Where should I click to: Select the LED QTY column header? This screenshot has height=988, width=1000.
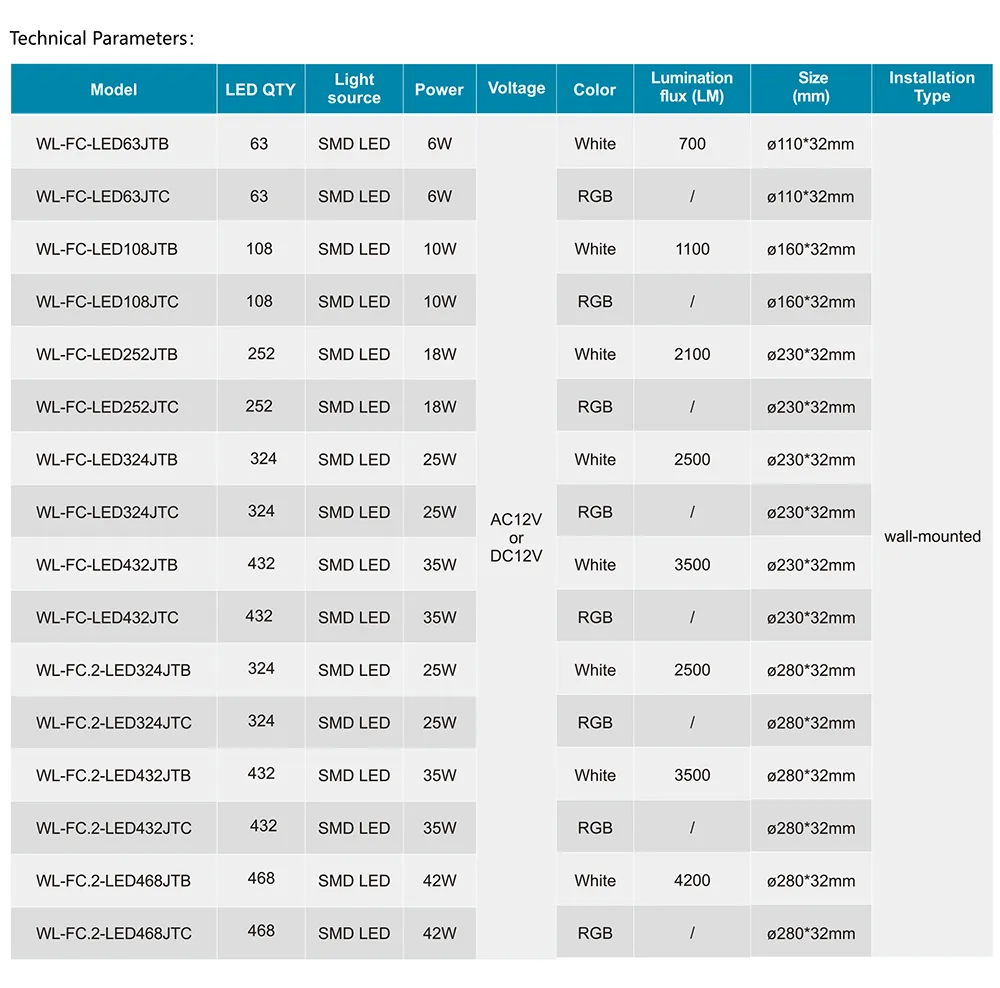260,89
